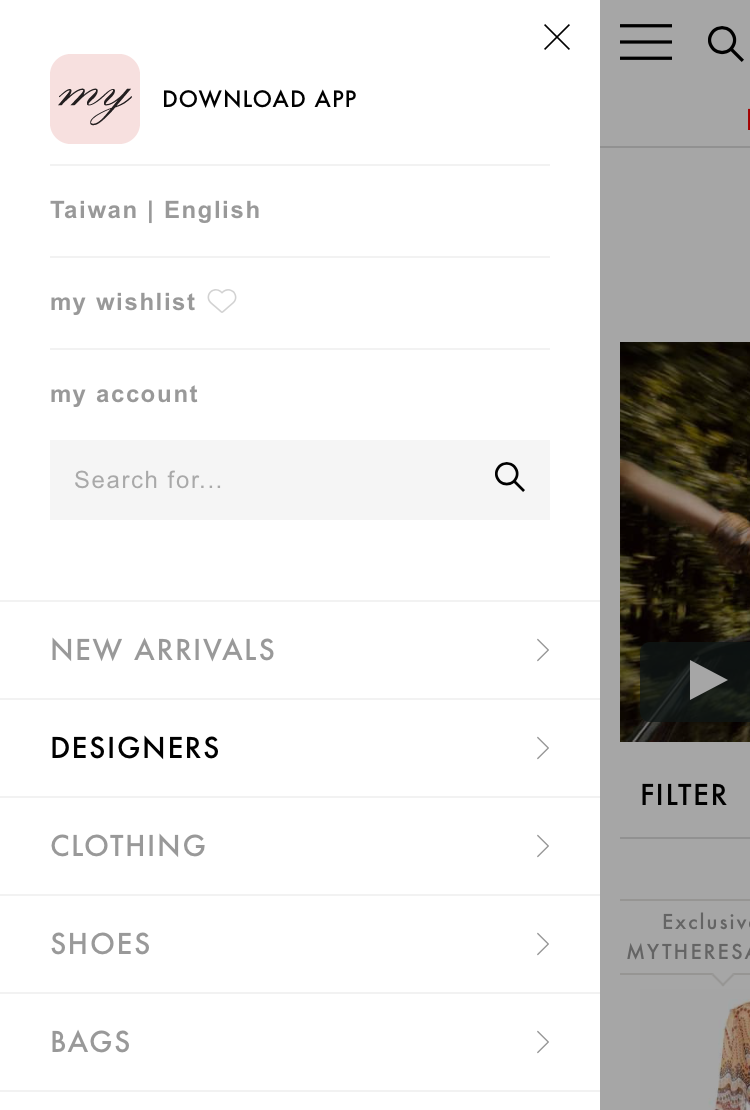Expand the Designers chevron arrow
Image resolution: width=750 pixels, height=1110 pixels.
pos(542,748)
